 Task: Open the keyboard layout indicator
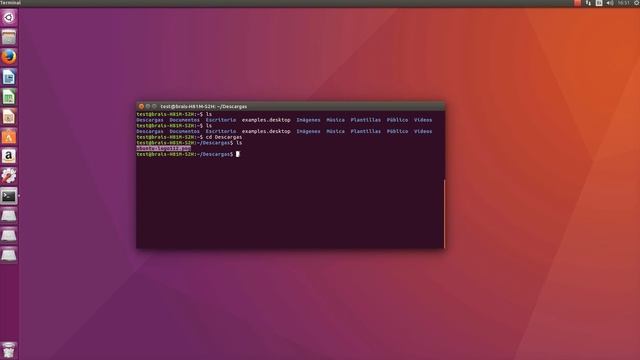coord(599,3)
